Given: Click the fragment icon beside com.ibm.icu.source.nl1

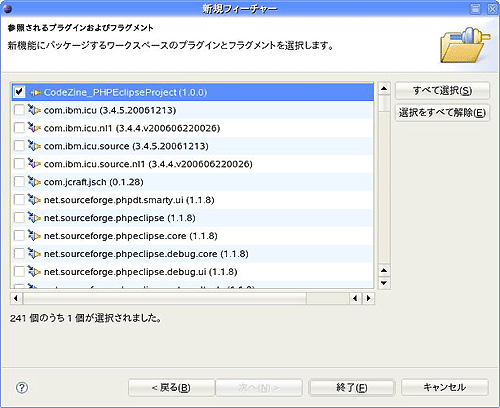Looking at the screenshot, I should (34, 164).
